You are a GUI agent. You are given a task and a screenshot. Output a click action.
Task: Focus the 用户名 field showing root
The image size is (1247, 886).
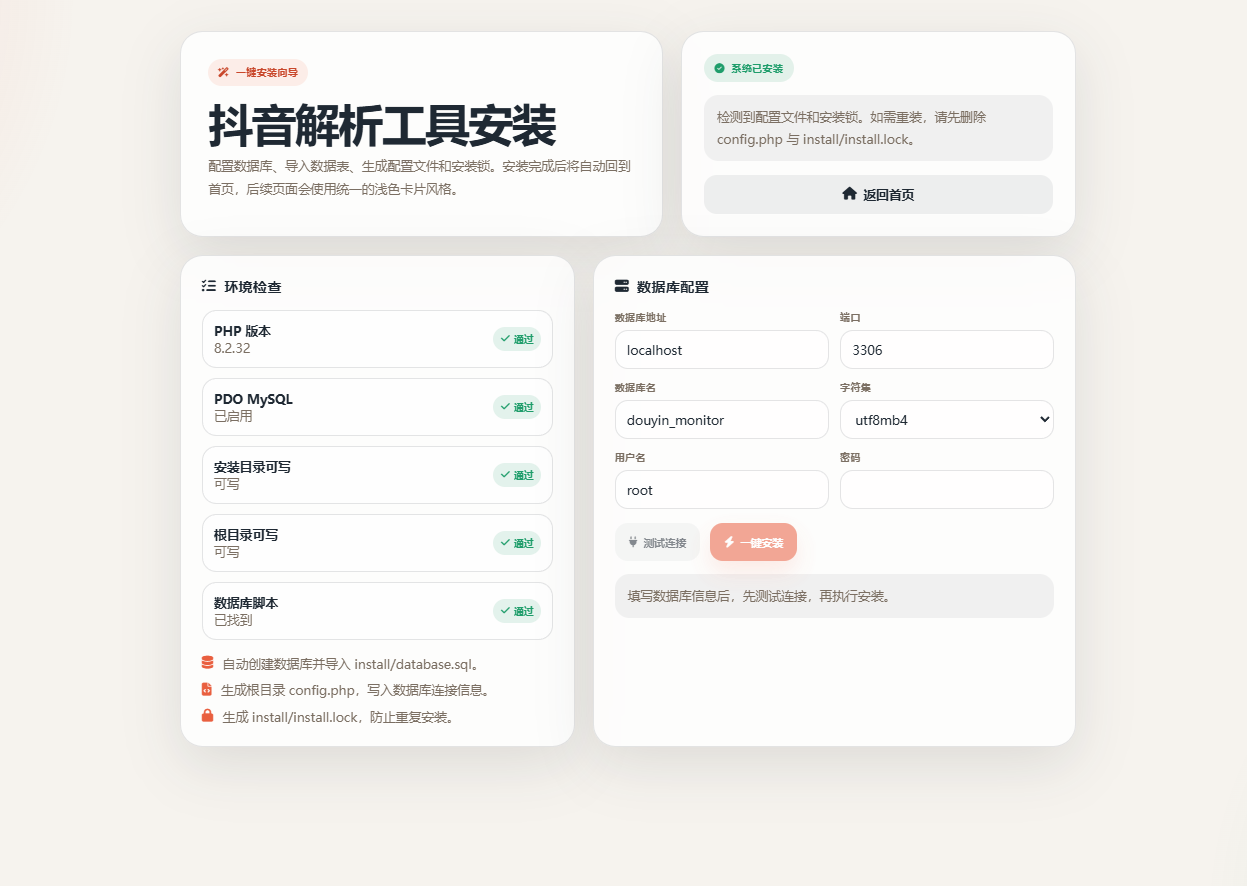click(722, 490)
